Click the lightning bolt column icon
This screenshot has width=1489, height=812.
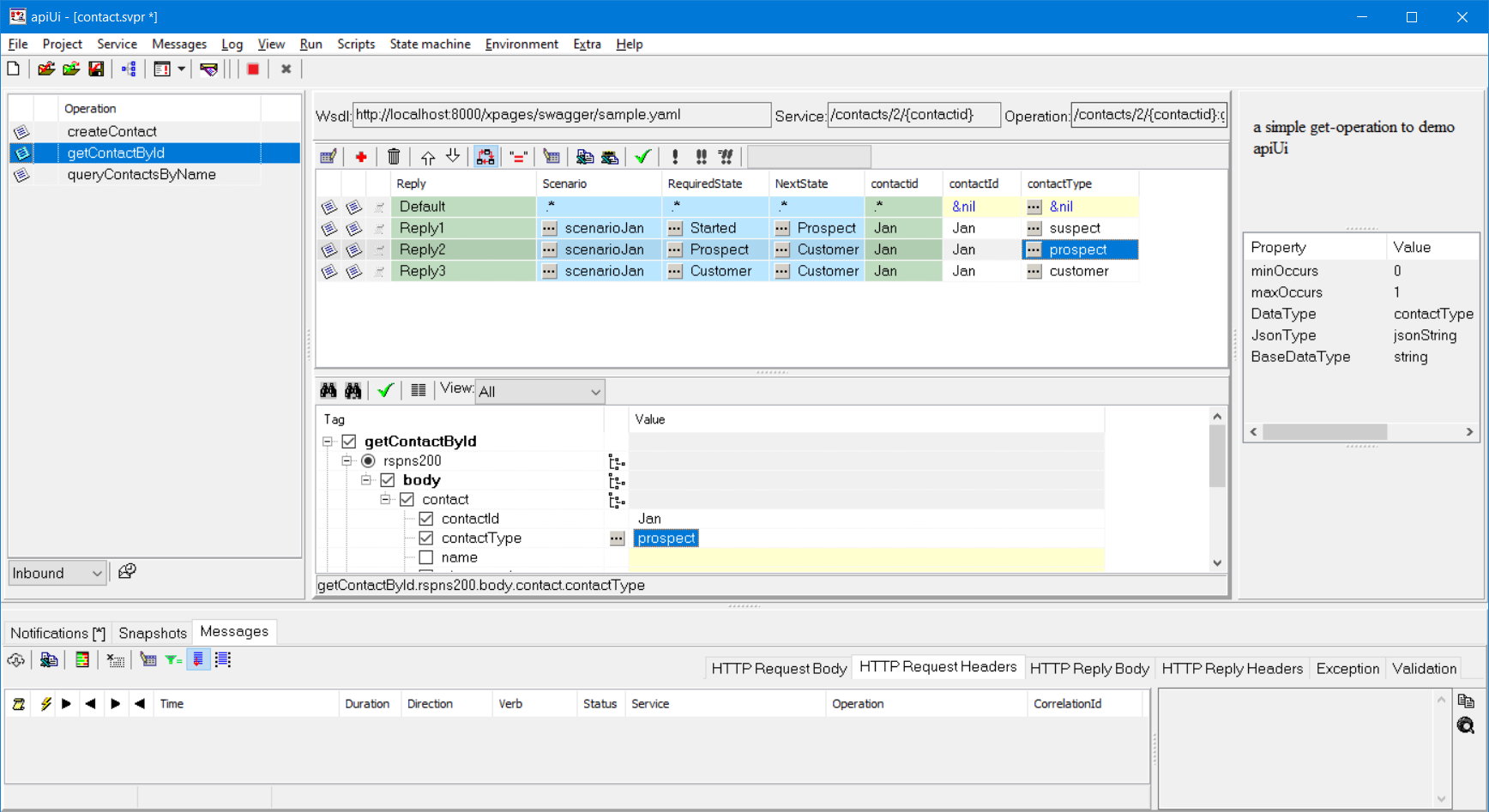(45, 704)
